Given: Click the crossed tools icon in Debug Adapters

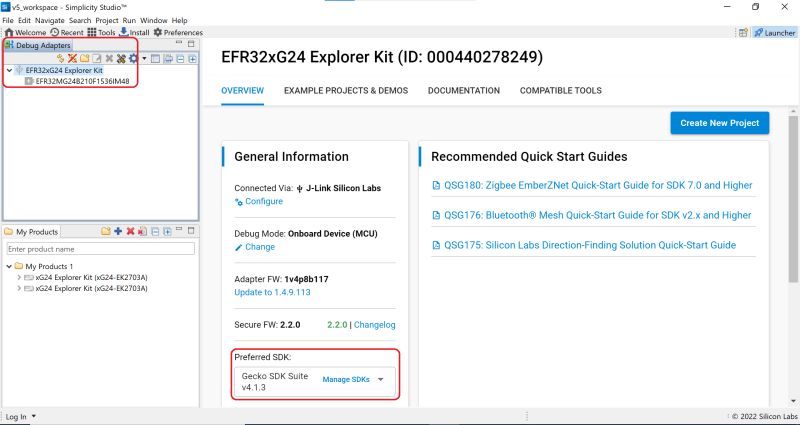Looking at the screenshot, I should (x=121, y=59).
